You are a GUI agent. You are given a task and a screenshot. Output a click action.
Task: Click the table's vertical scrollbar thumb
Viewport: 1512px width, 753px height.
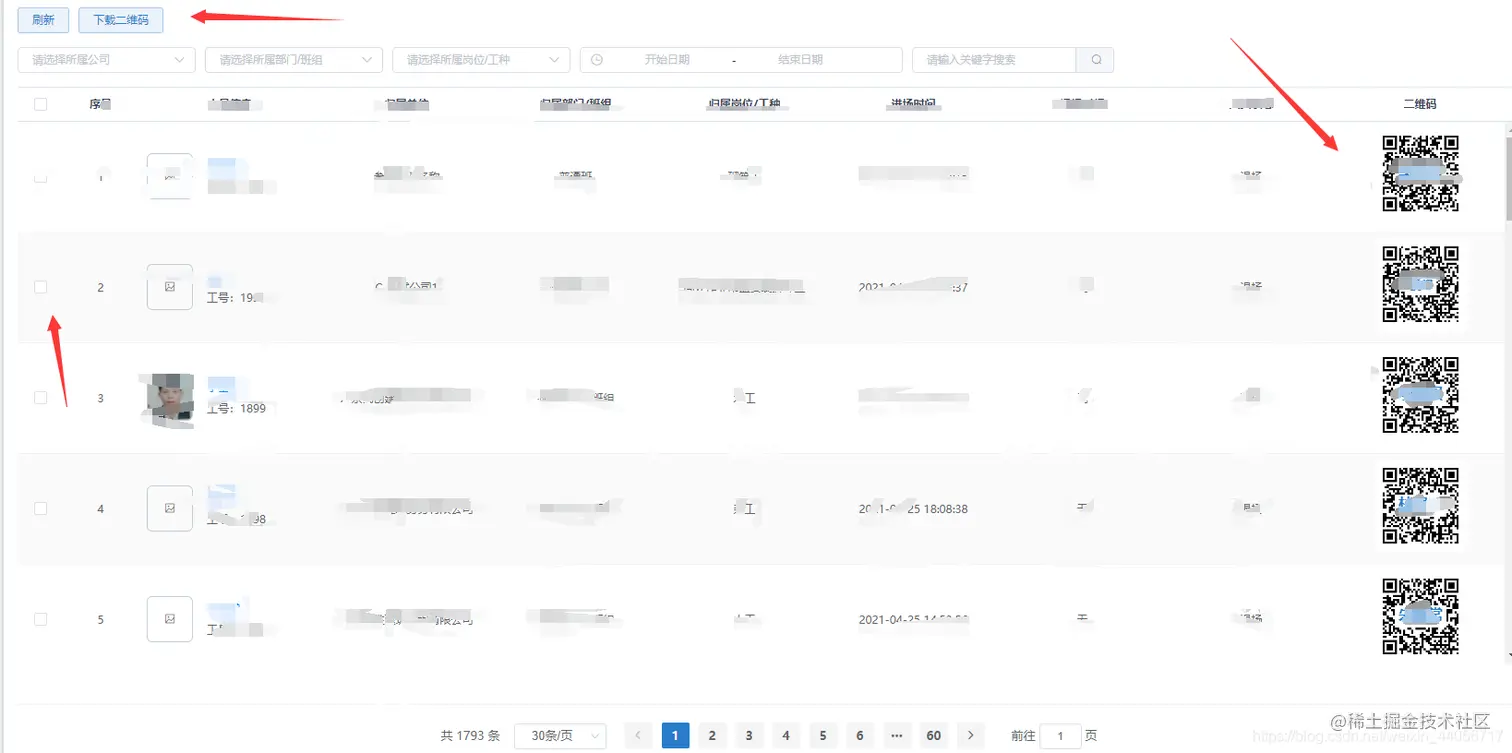pos(1508,179)
